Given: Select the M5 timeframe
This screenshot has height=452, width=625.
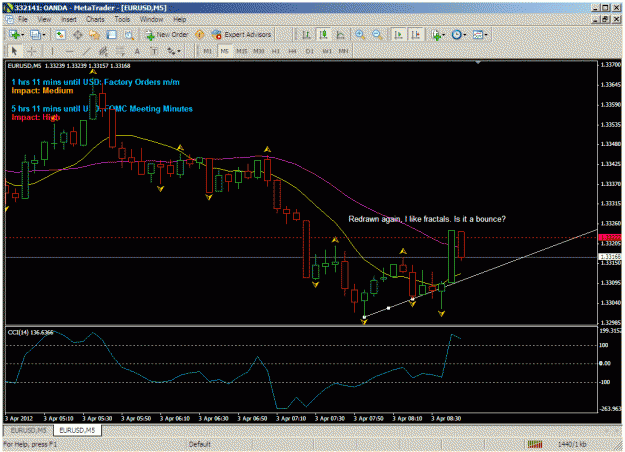Looking at the screenshot, I should tap(224, 51).
